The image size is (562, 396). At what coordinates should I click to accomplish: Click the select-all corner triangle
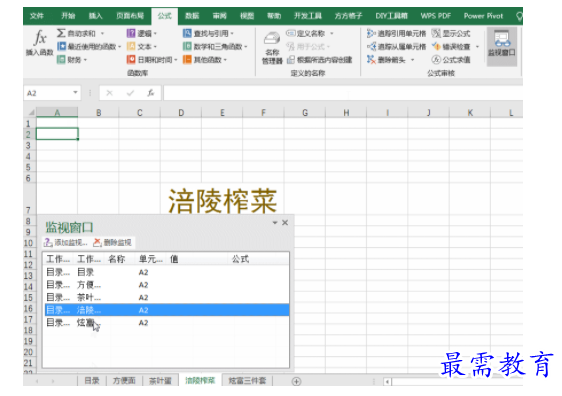pyautogui.click(x=31, y=113)
